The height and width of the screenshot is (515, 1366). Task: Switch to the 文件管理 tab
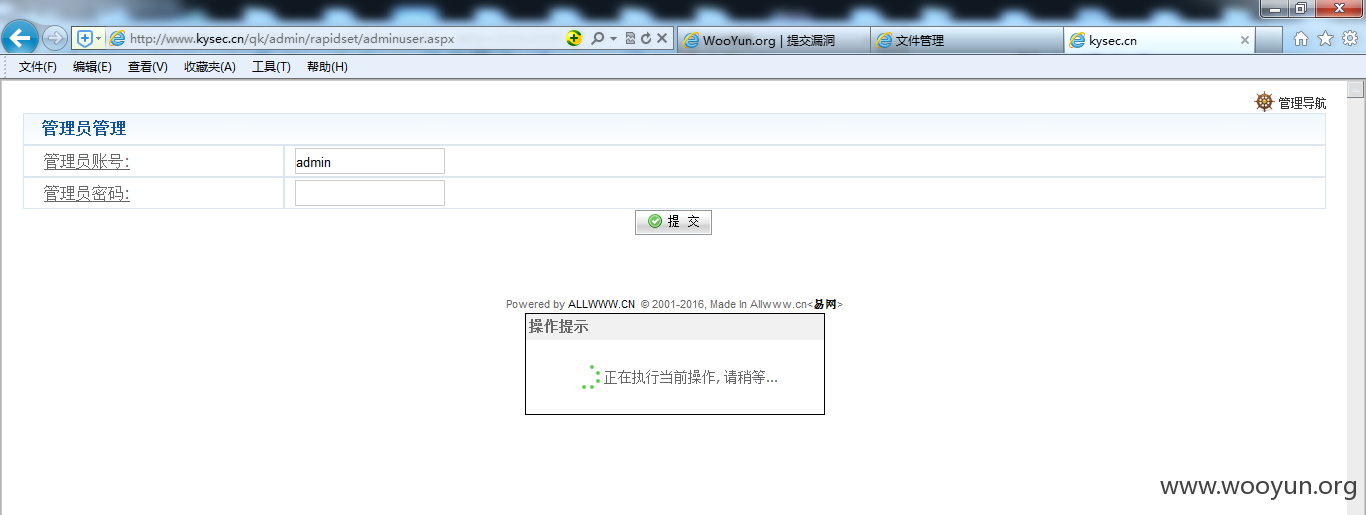(966, 40)
